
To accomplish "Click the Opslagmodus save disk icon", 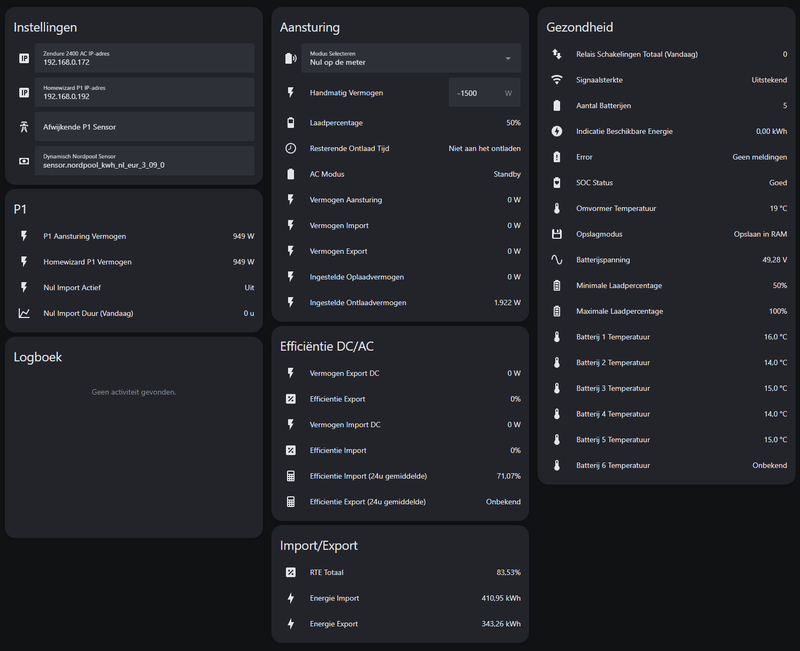I will coord(557,234).
